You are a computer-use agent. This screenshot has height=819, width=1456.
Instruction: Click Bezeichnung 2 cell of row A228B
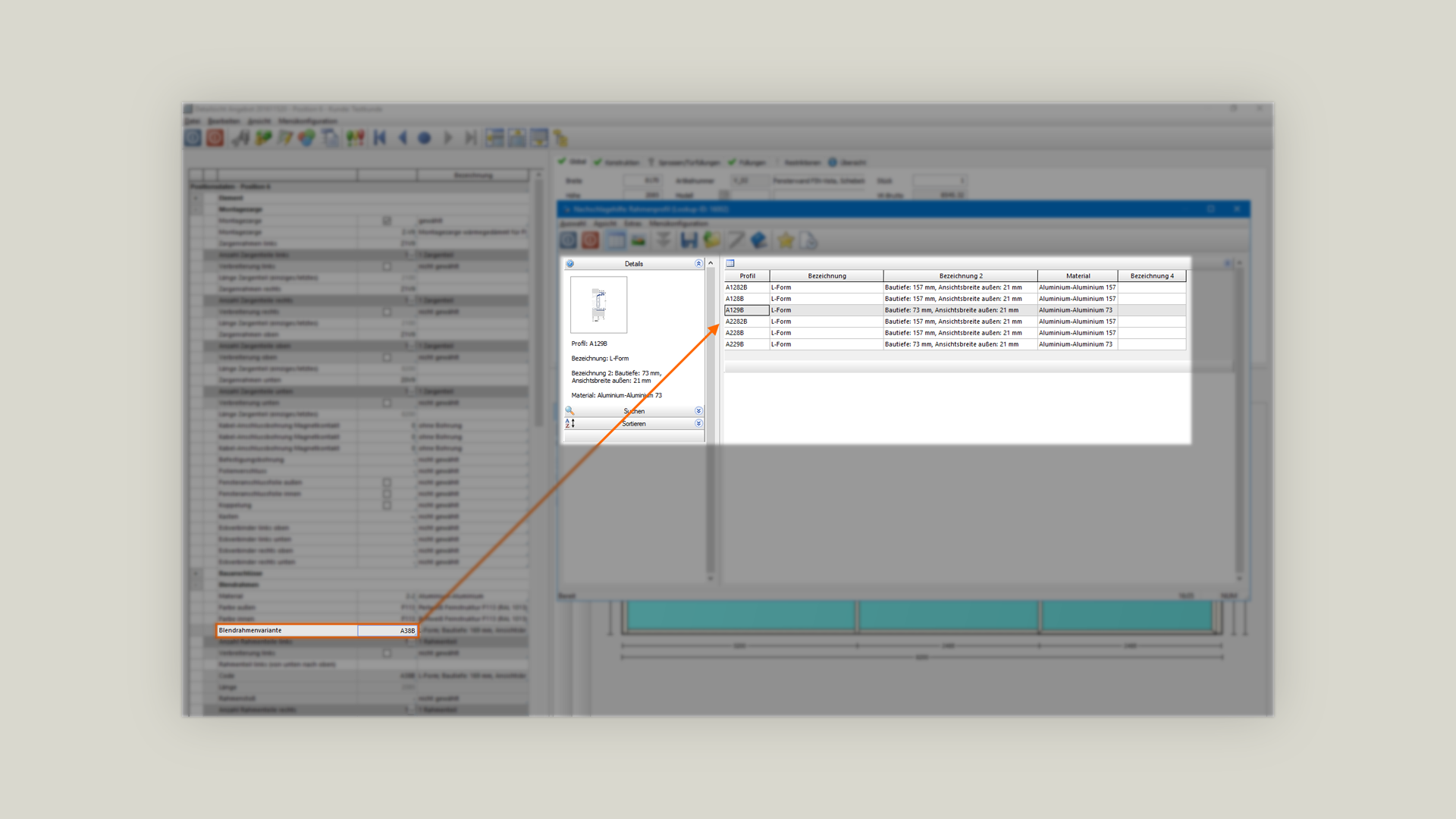pos(961,333)
